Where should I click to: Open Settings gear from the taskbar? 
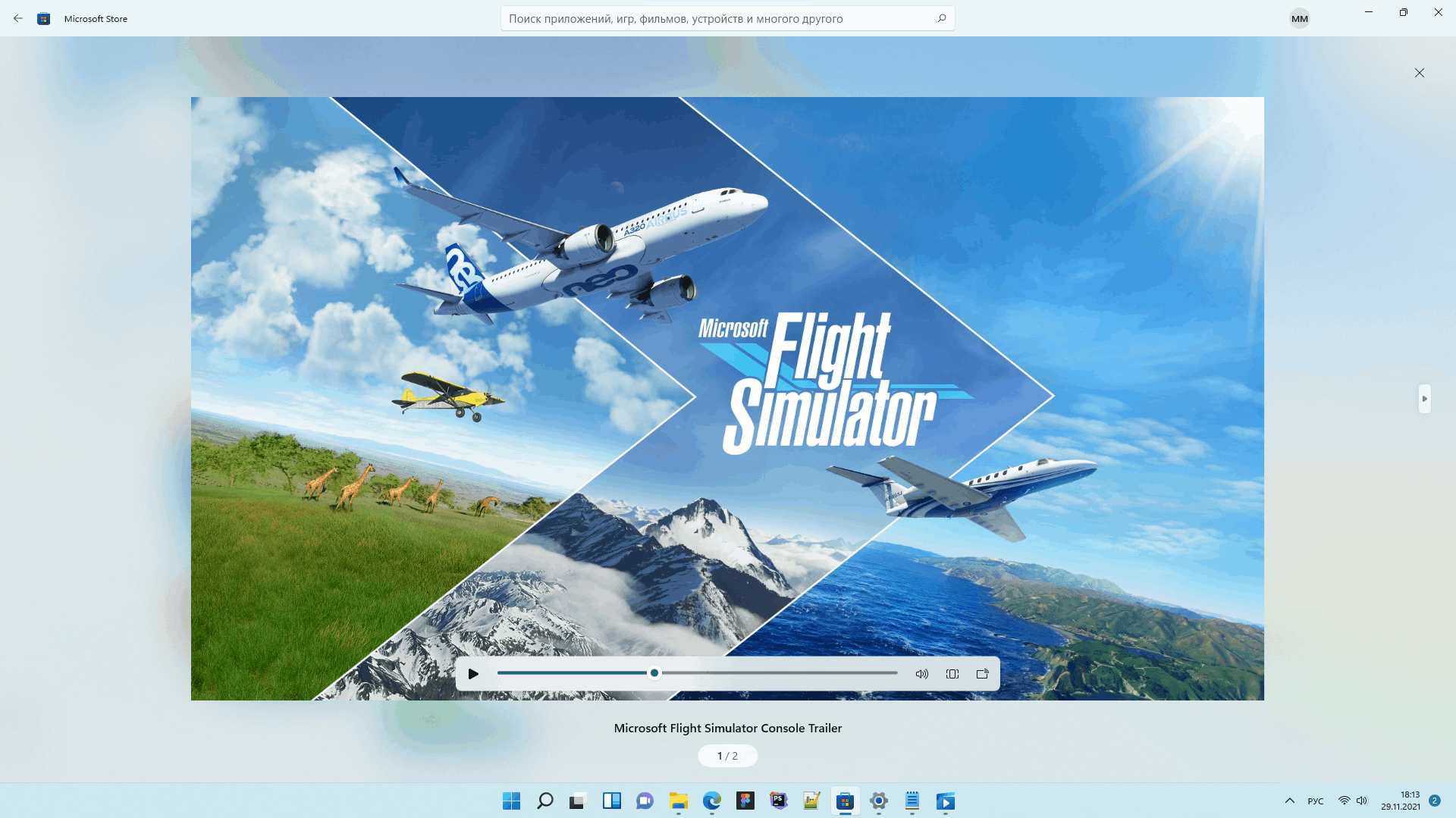(878, 801)
